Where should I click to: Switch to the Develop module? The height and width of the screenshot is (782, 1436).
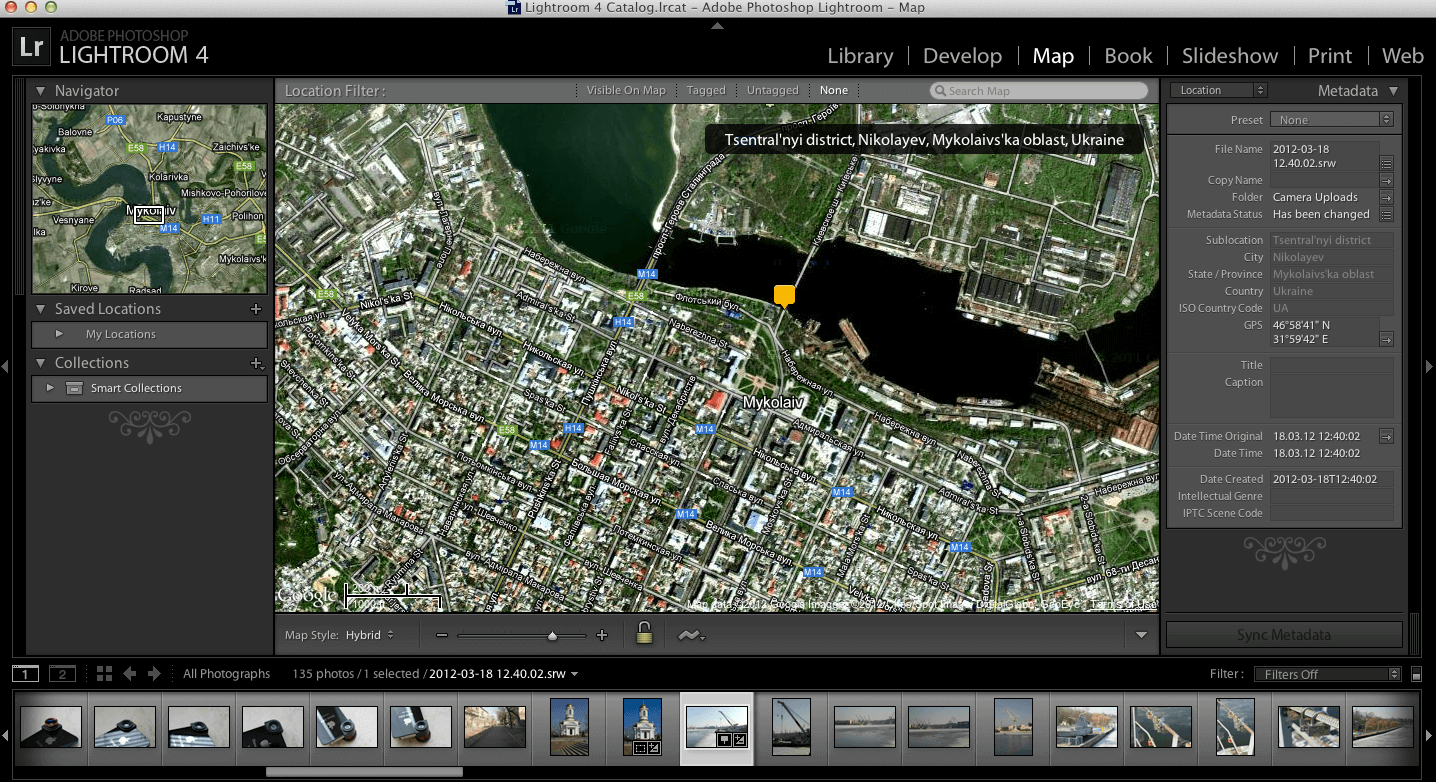coord(962,56)
